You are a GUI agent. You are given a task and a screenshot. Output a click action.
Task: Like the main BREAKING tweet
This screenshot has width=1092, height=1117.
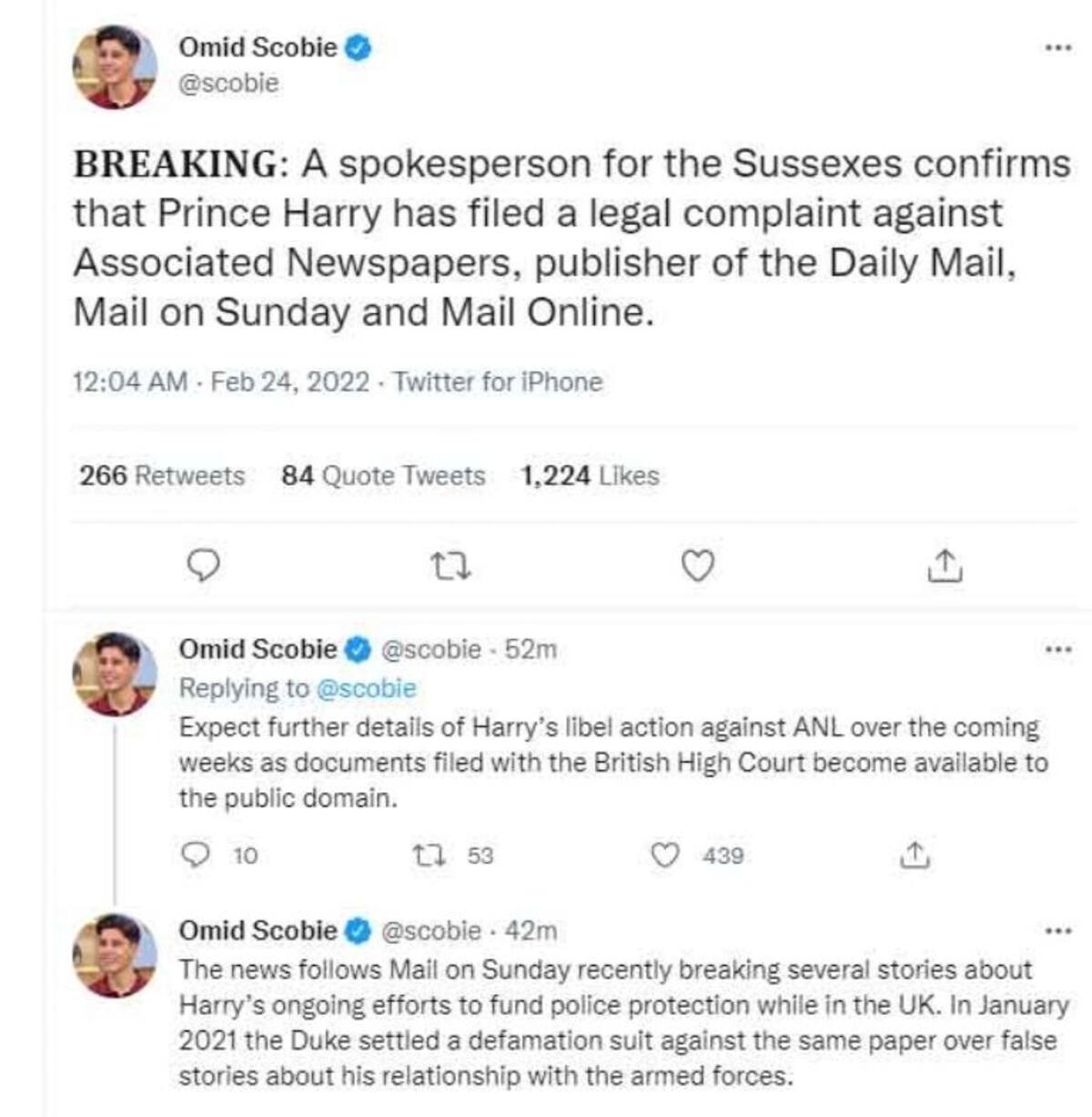tap(697, 566)
